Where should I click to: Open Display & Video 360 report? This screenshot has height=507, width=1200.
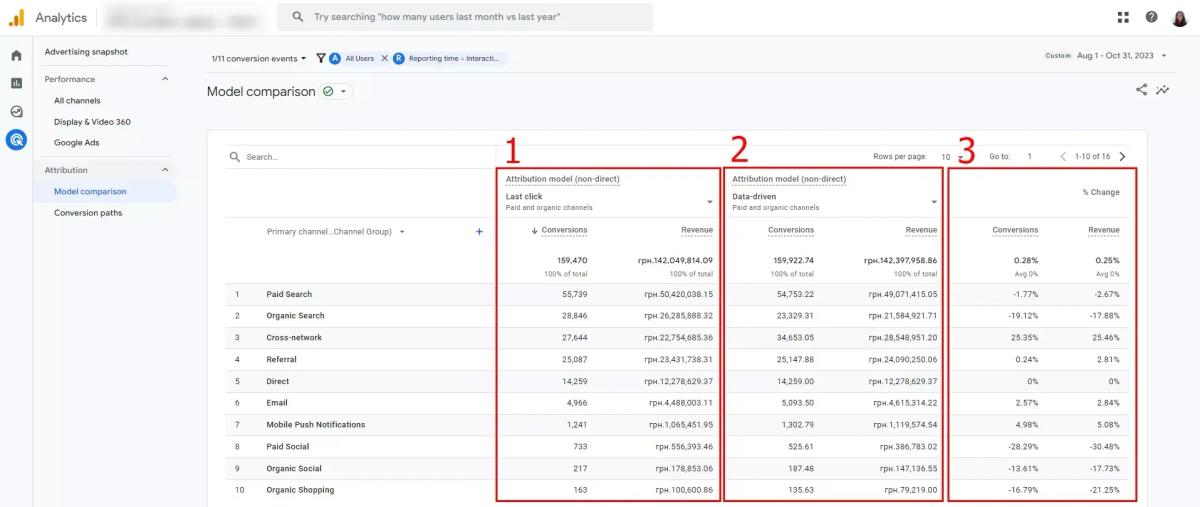tap(92, 122)
